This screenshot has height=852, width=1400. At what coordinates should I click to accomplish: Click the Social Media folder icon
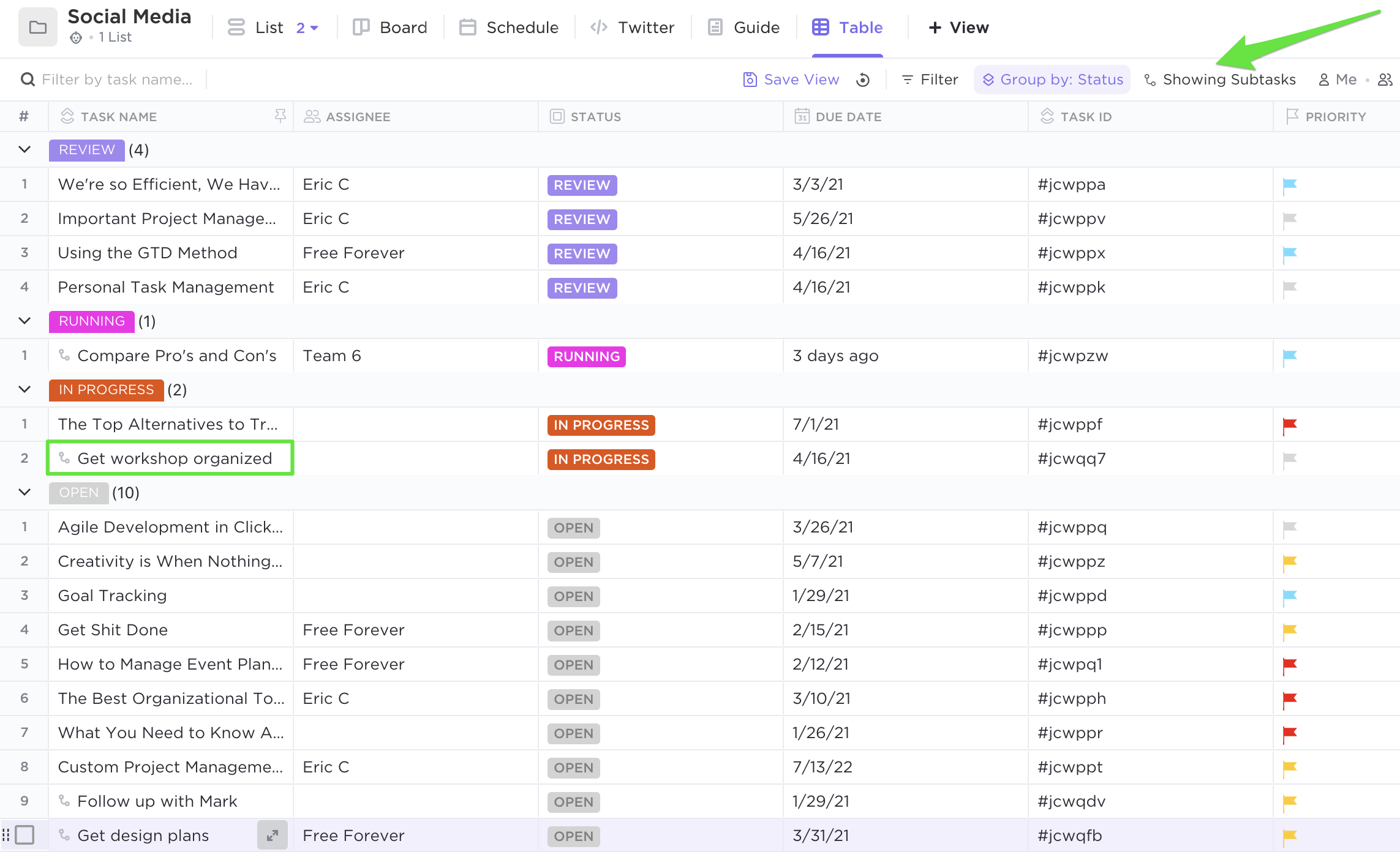click(x=38, y=27)
